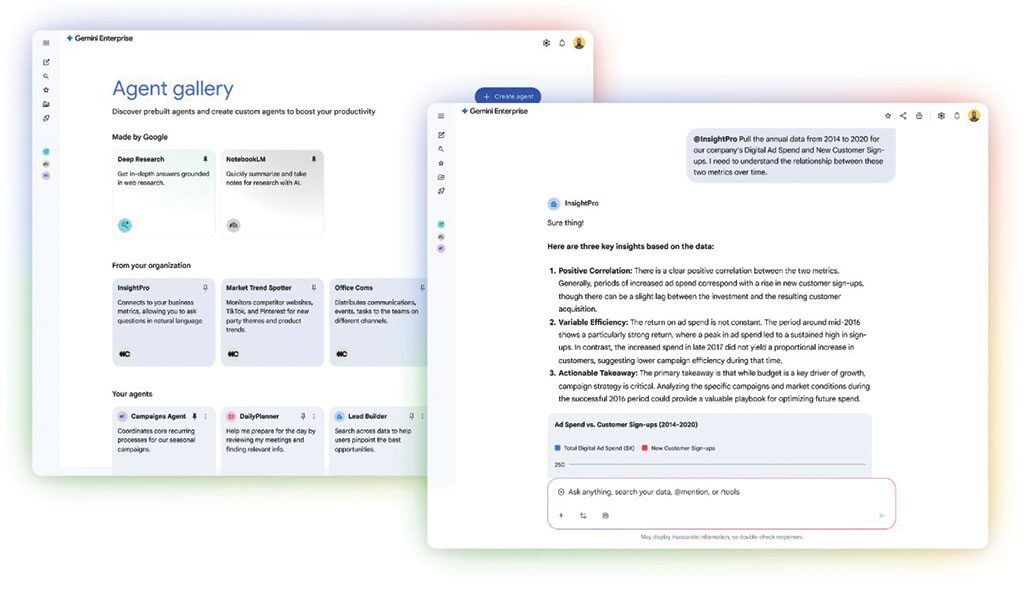
Task: Click DailyPlanner pink avatar icon
Action: tap(231, 417)
